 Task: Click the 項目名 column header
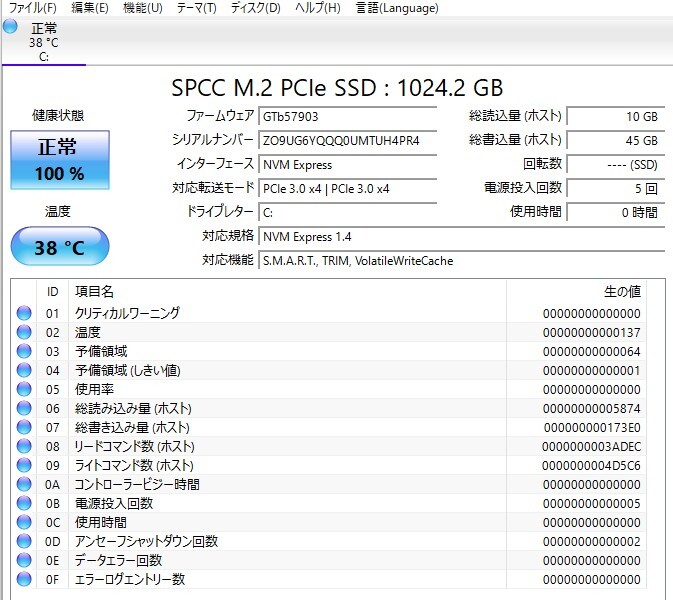click(x=95, y=291)
